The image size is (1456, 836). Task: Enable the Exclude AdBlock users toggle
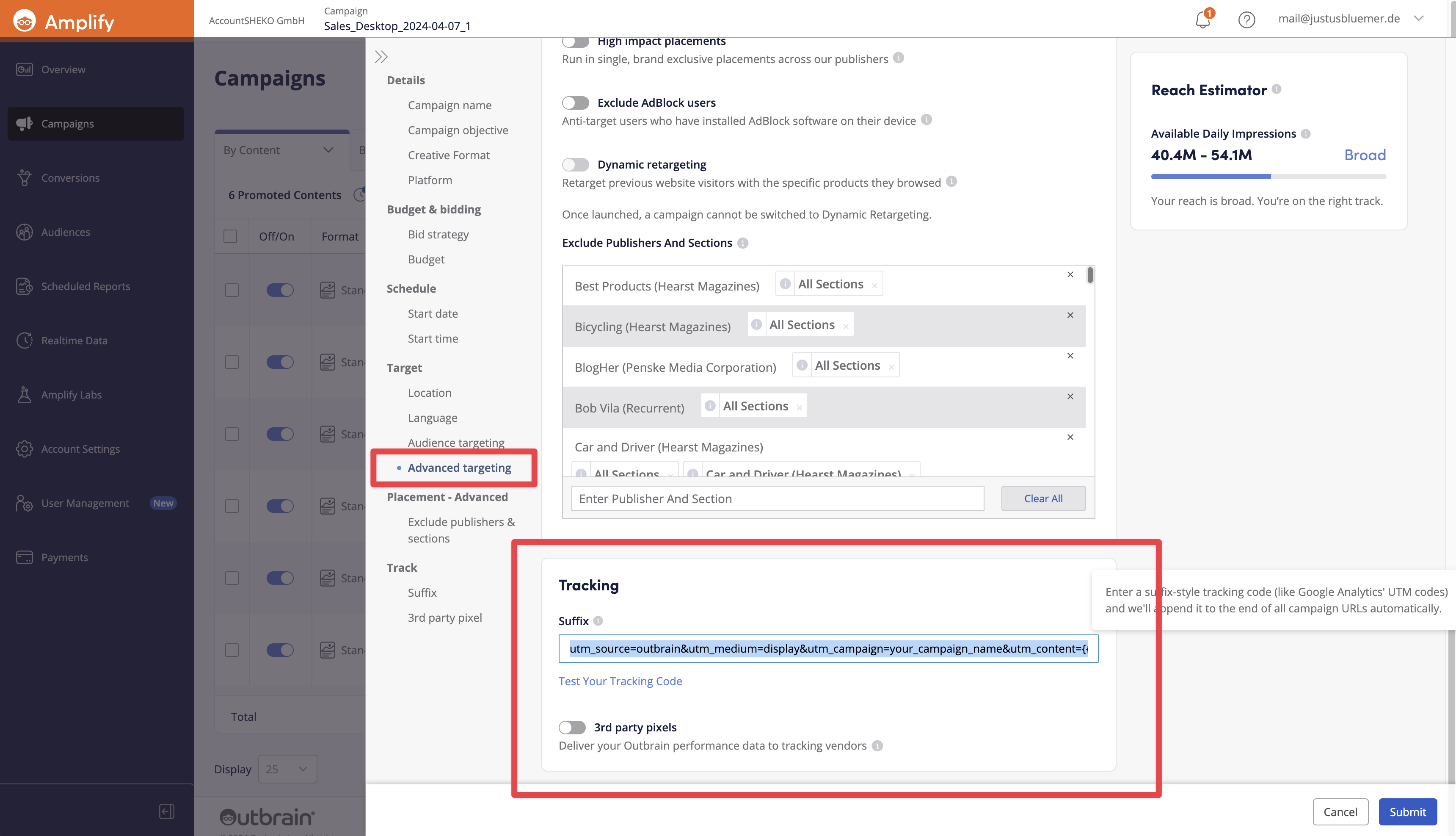click(x=575, y=103)
